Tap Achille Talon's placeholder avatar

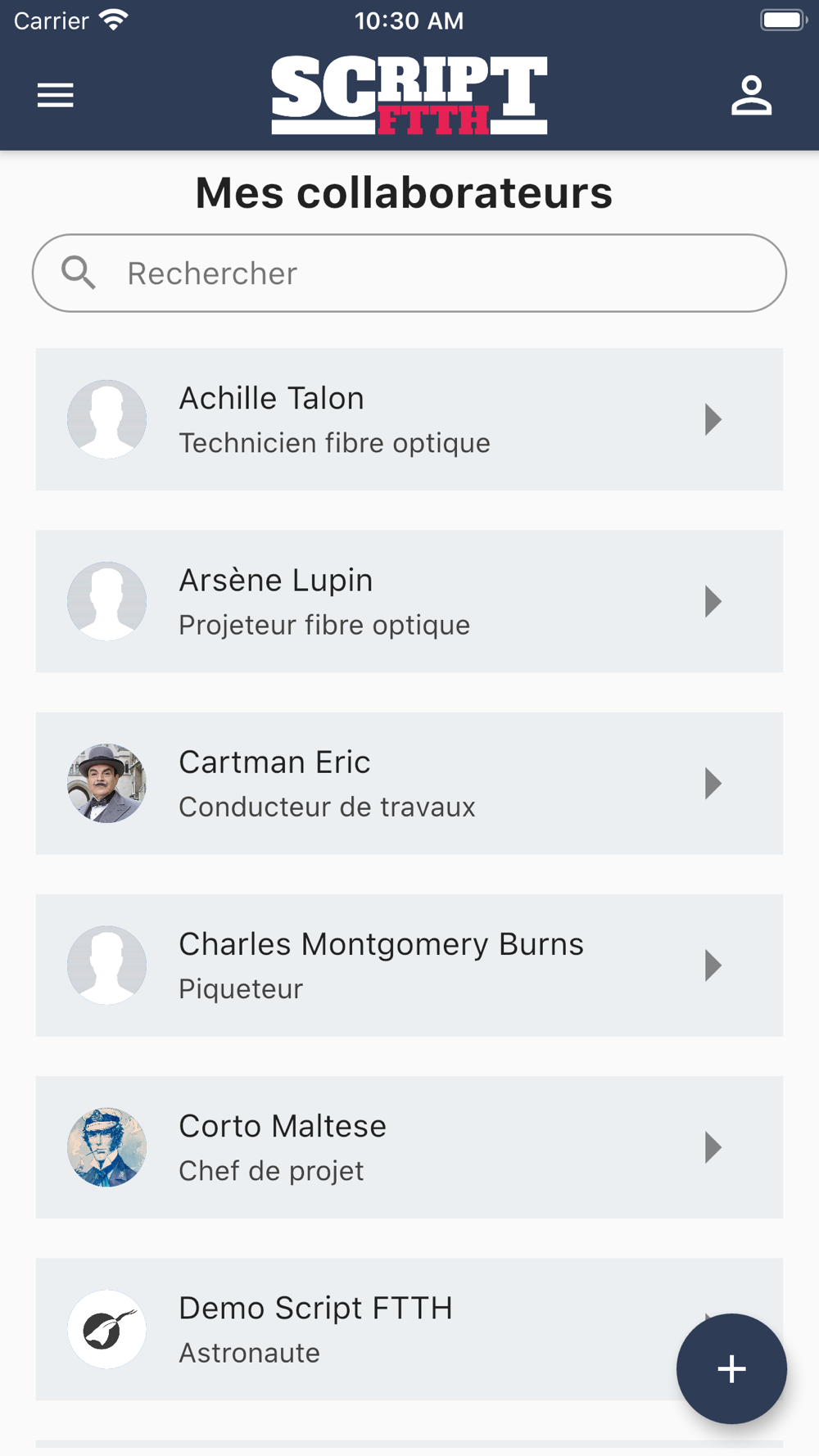(x=106, y=419)
